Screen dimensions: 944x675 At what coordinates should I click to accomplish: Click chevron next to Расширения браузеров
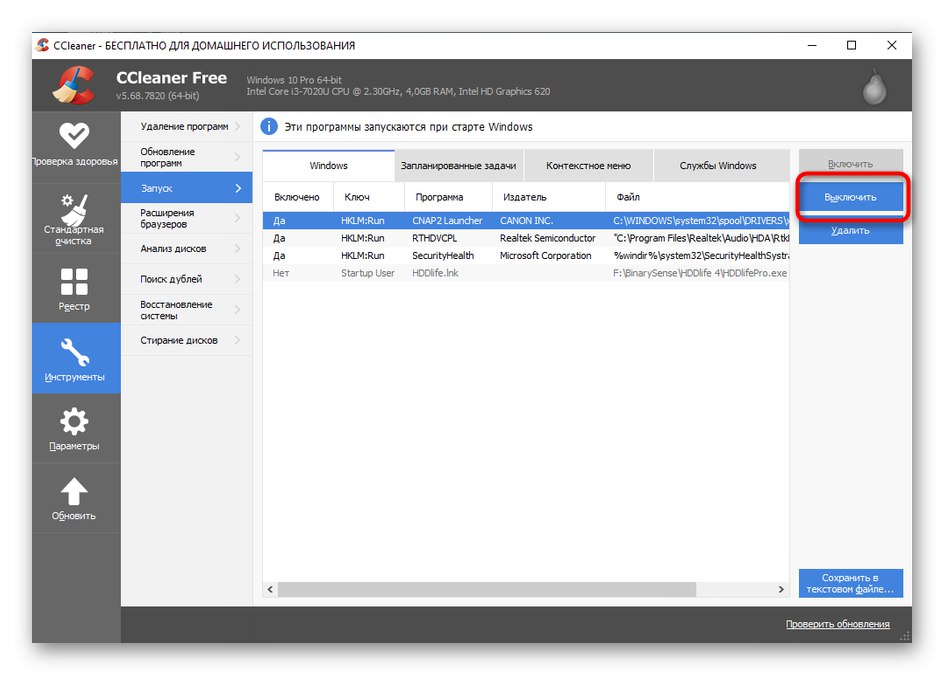coord(238,218)
